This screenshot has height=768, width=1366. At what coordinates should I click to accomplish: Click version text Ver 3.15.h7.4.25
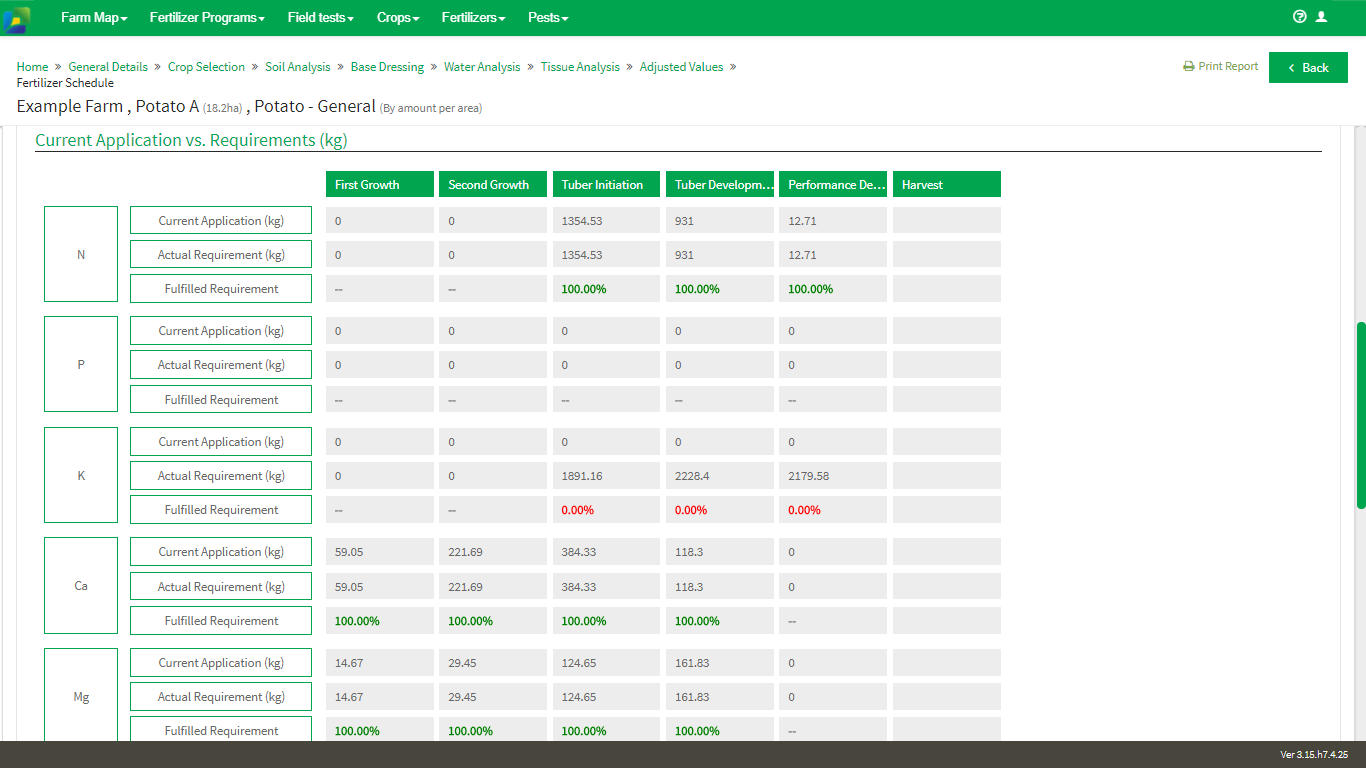click(1314, 754)
